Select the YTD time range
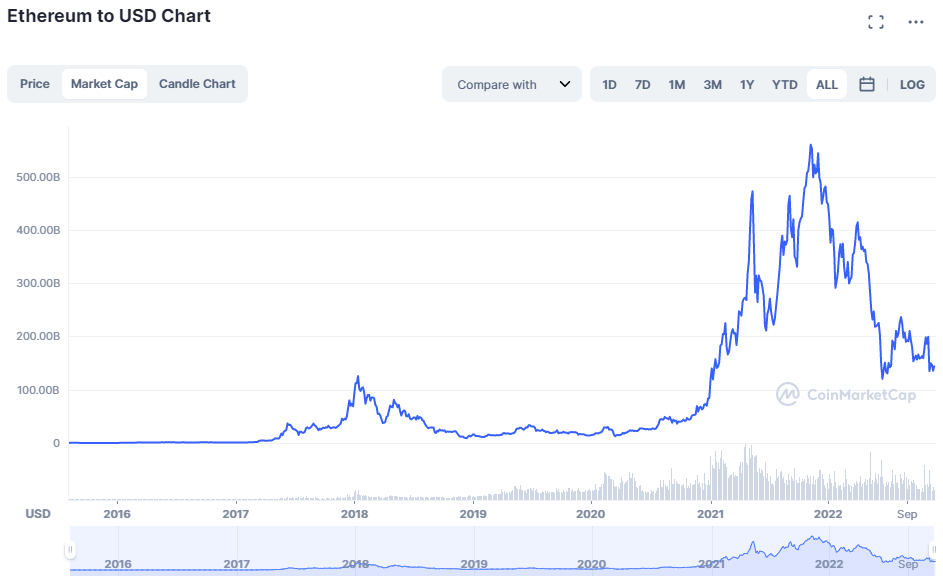The width and height of the screenshot is (943, 584). [784, 85]
